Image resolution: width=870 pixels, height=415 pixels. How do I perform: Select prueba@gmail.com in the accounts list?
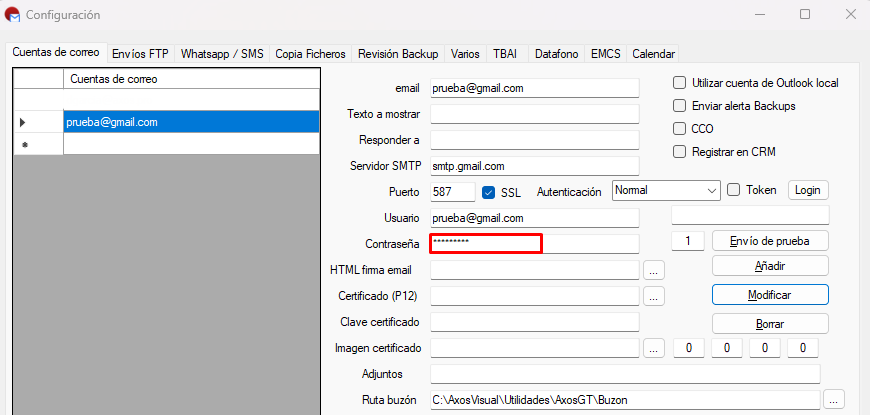click(191, 123)
